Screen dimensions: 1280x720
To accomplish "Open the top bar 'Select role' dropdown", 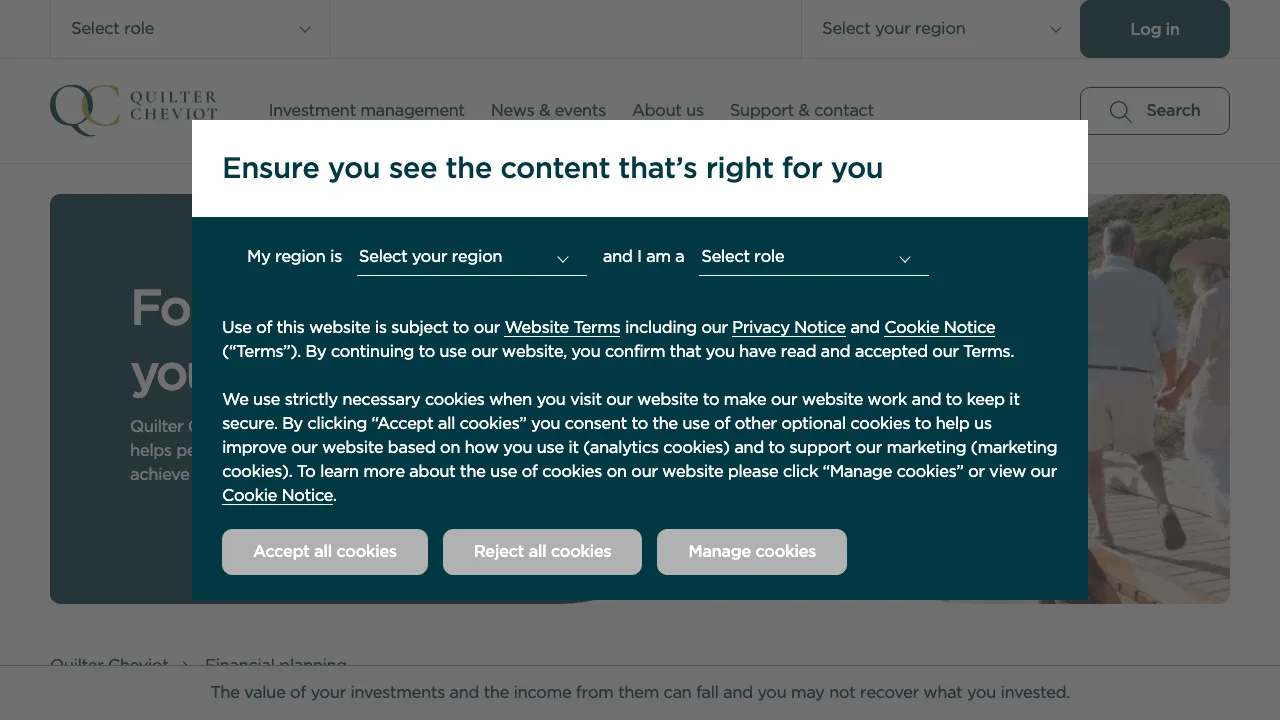I will click(190, 29).
